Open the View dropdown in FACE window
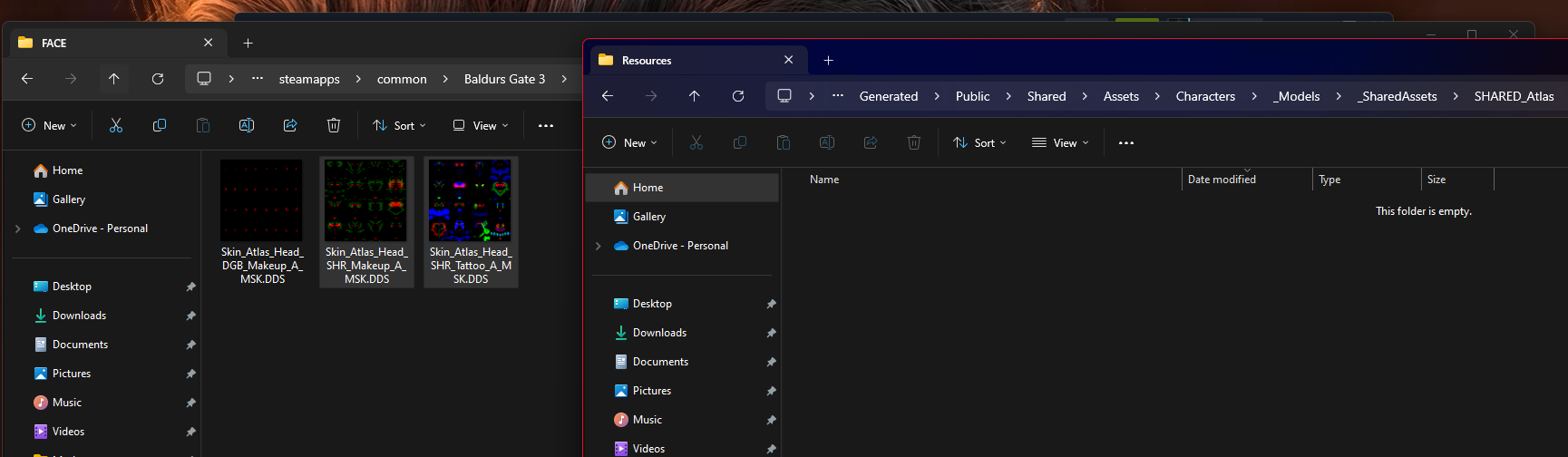The height and width of the screenshot is (457, 1568). click(x=481, y=125)
